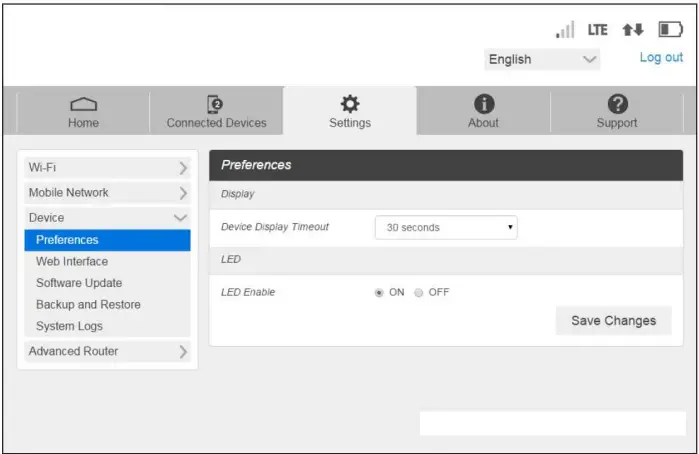Click the battery status icon

pyautogui.click(x=670, y=30)
